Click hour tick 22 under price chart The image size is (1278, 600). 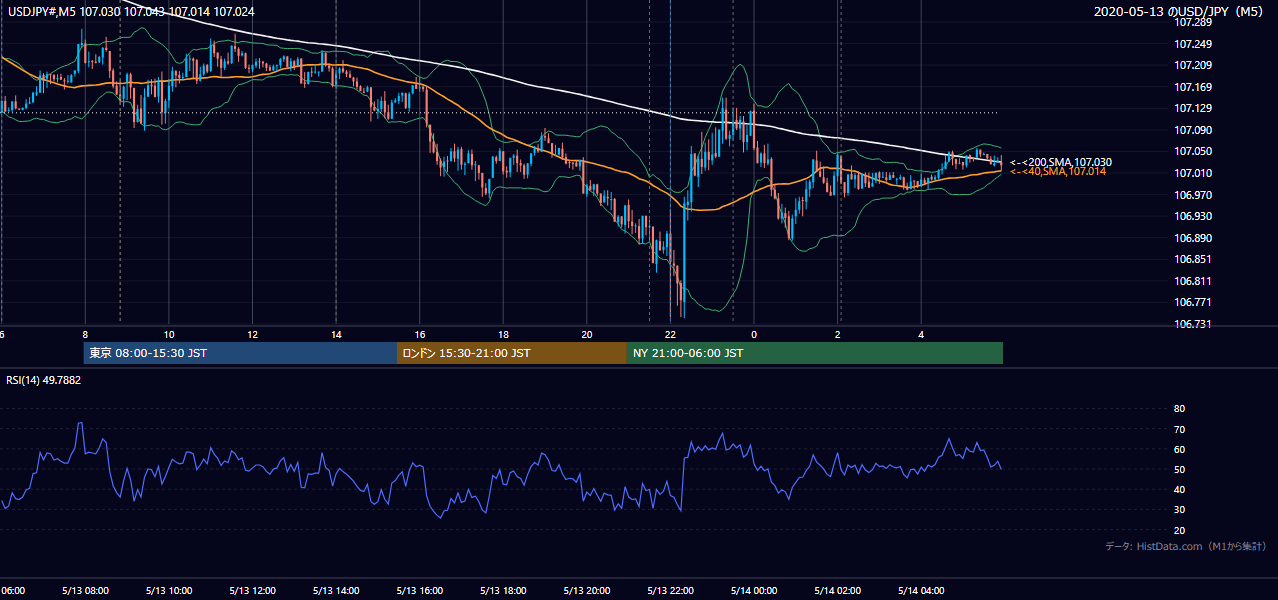click(x=670, y=335)
